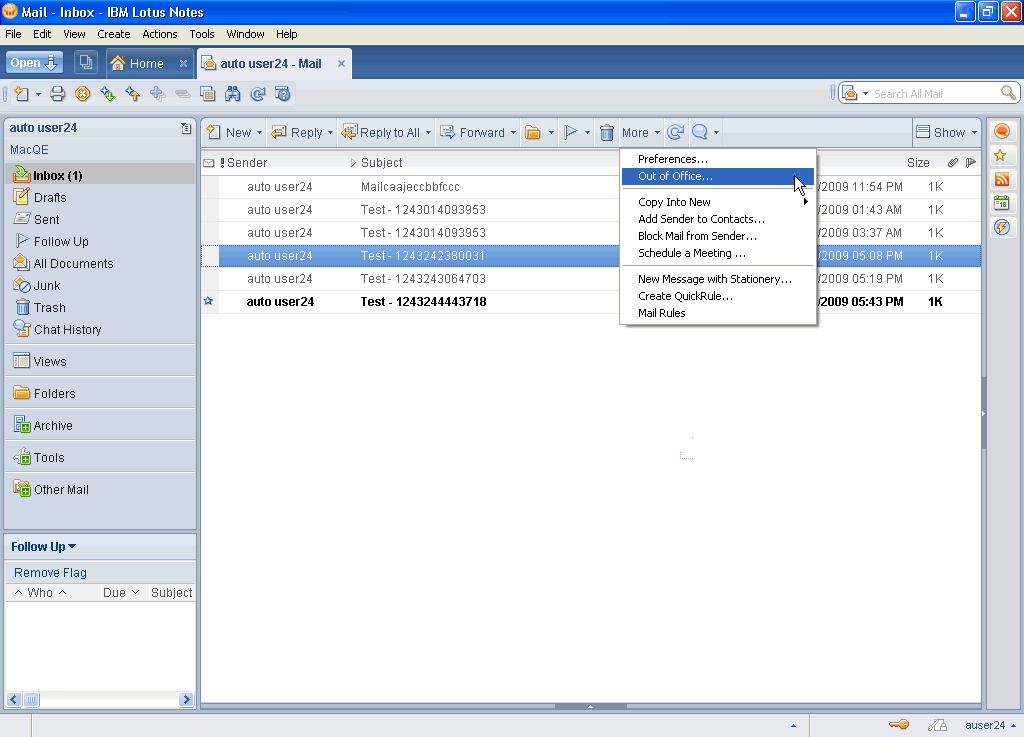Select Out of Office menu entry
This screenshot has height=737, width=1024.
675,176
